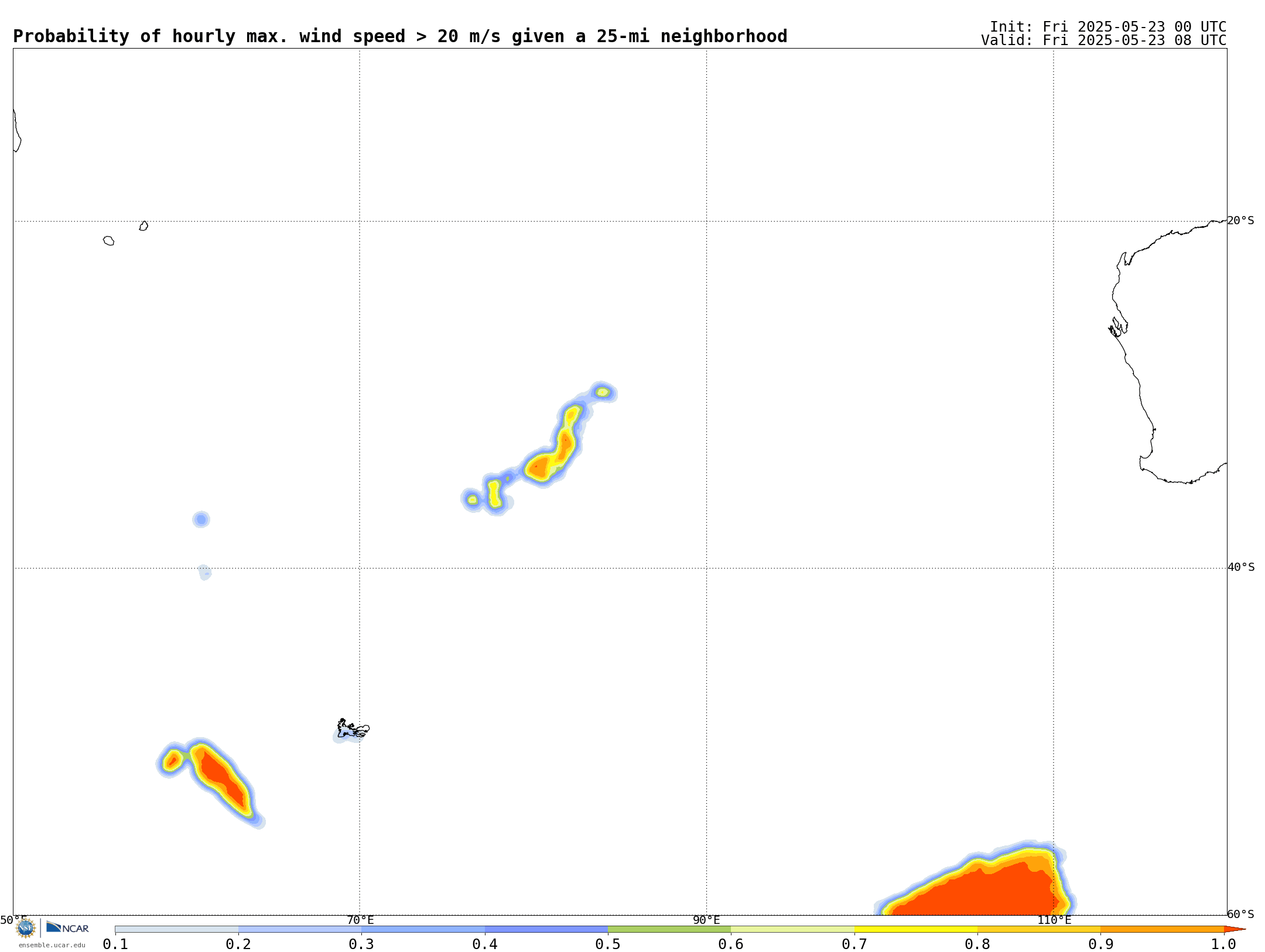Click the 0.4 colorbar tick label
Screen dimensions: 1265x952
point(485,944)
